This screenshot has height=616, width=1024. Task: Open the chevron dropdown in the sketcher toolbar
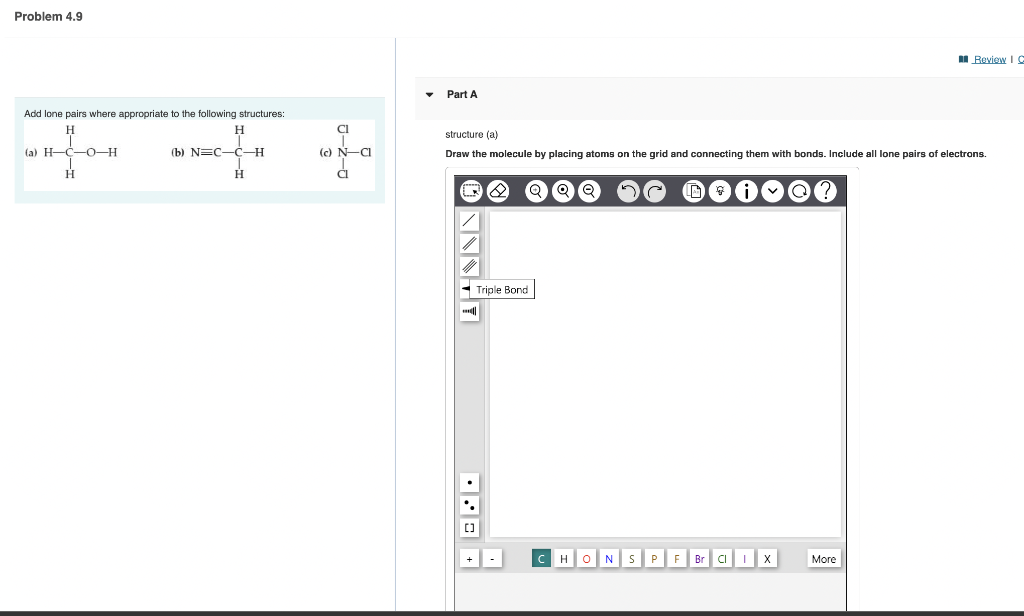[772, 190]
